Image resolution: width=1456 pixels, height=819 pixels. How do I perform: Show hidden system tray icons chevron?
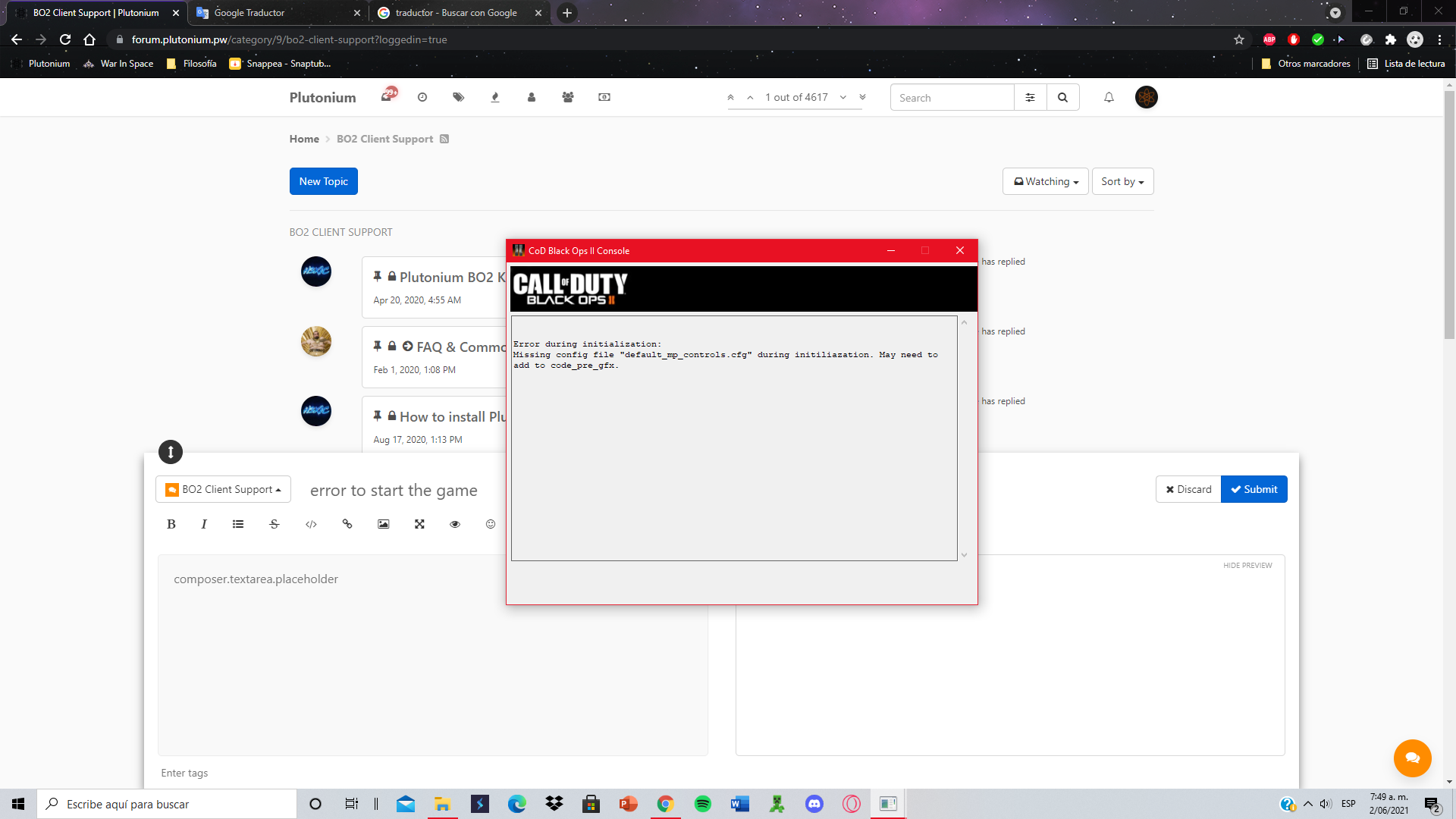pos(1308,804)
